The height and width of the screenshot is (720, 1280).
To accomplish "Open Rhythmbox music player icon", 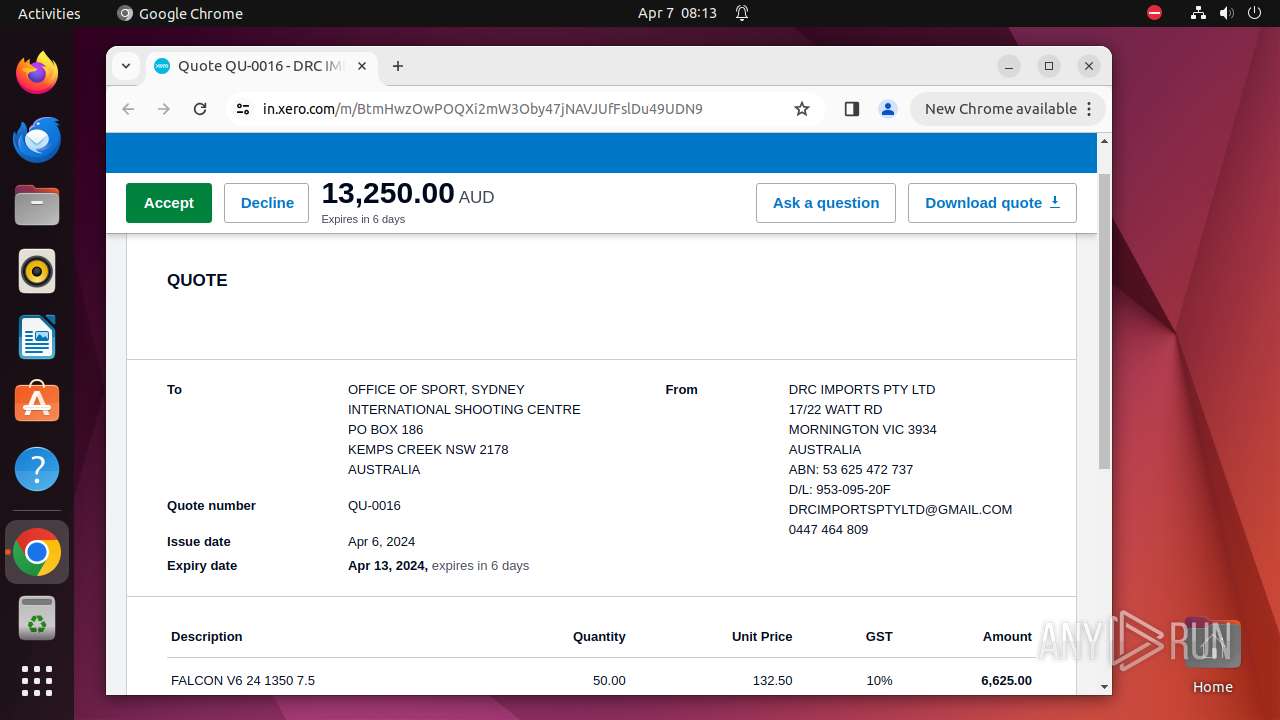I will click(37, 271).
